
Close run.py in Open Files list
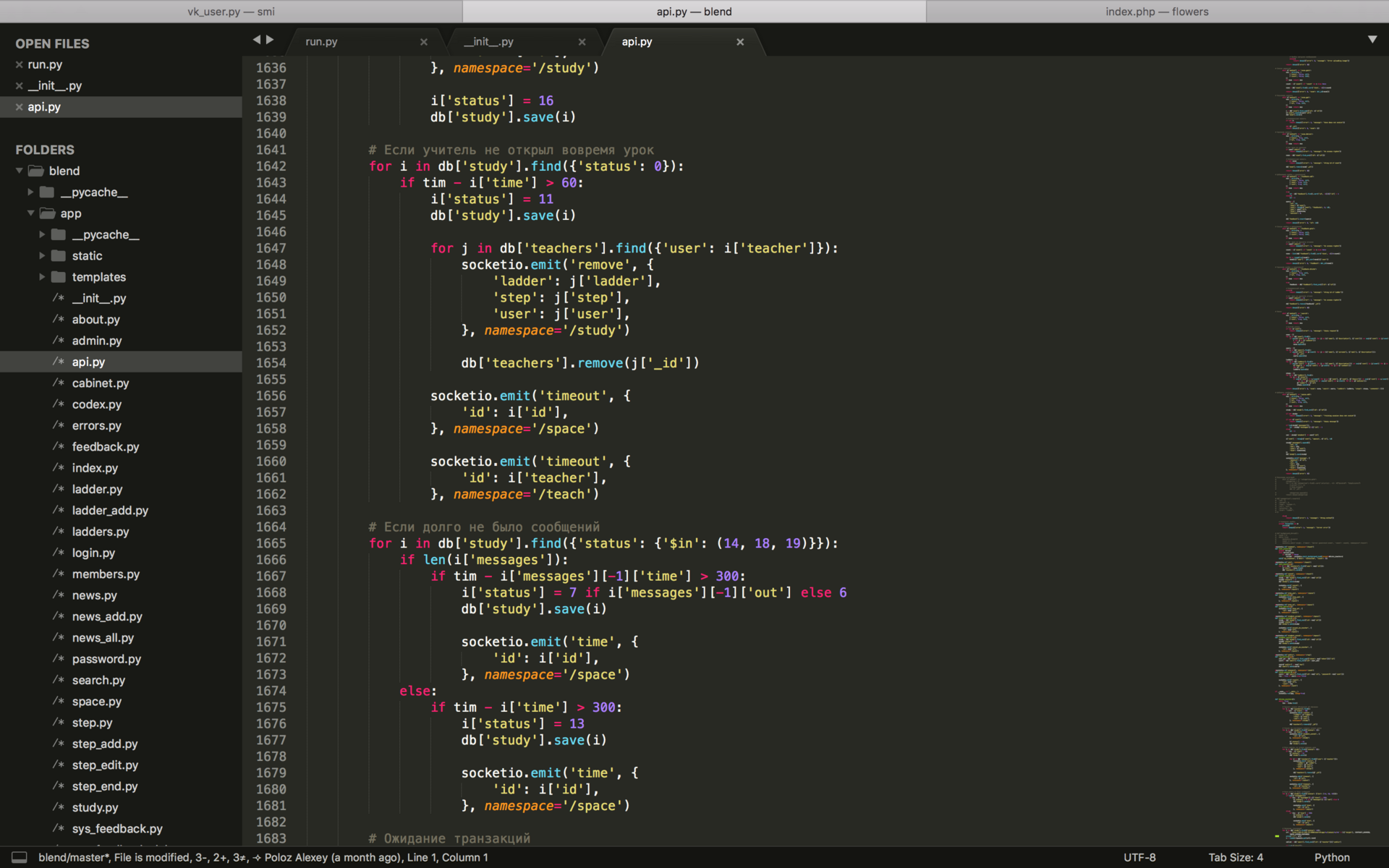coord(20,65)
